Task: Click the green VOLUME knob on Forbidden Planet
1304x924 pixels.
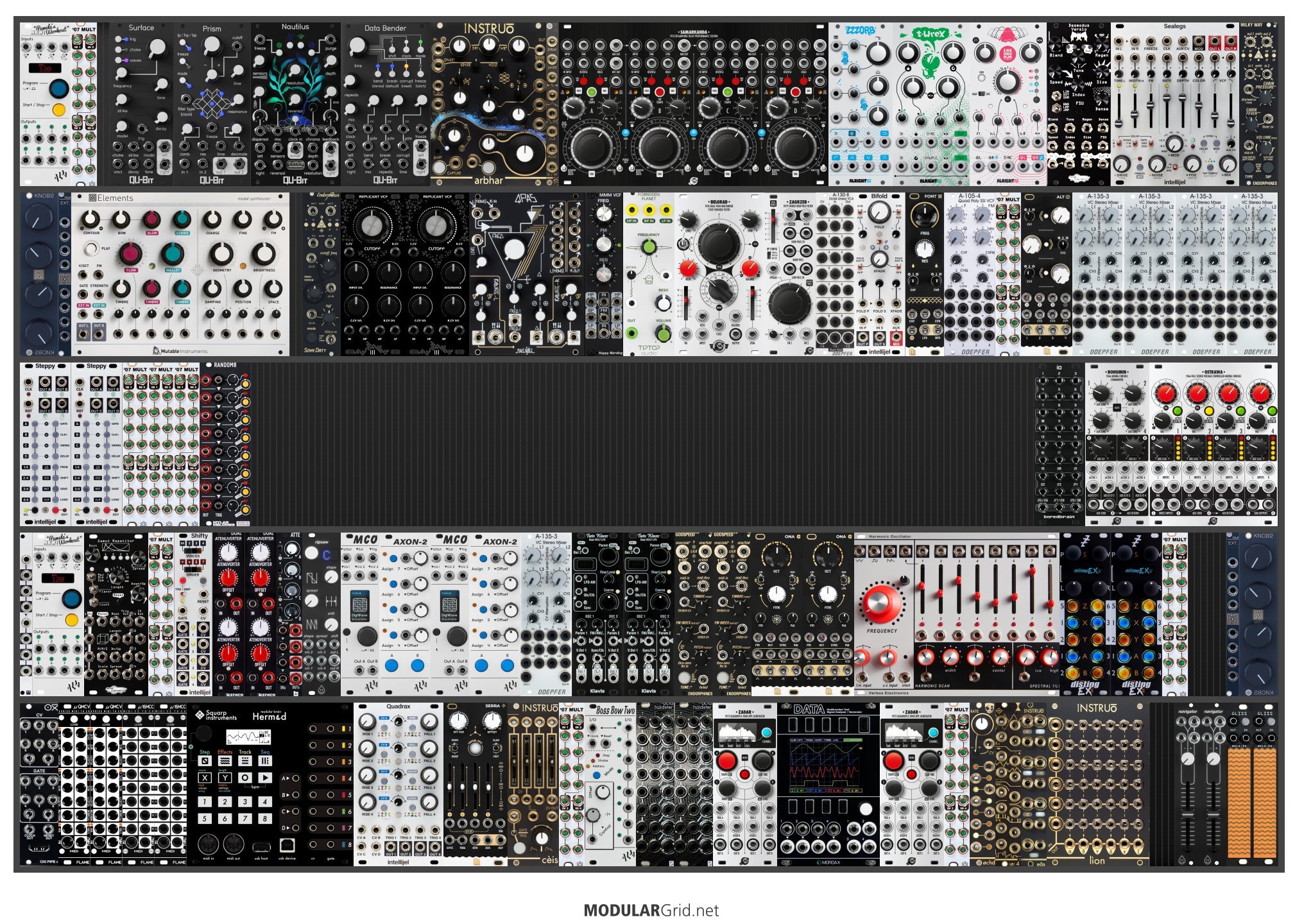Action: (x=664, y=332)
